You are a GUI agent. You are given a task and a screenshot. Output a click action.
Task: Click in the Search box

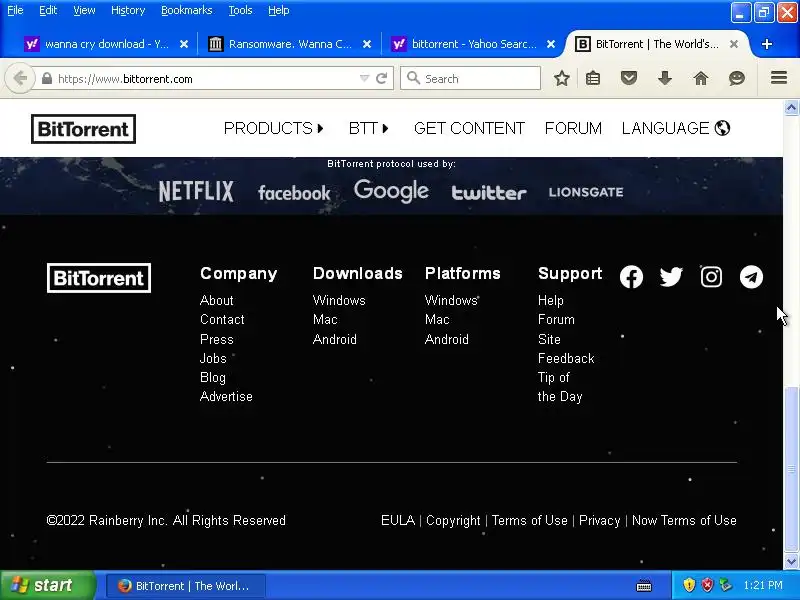click(470, 79)
